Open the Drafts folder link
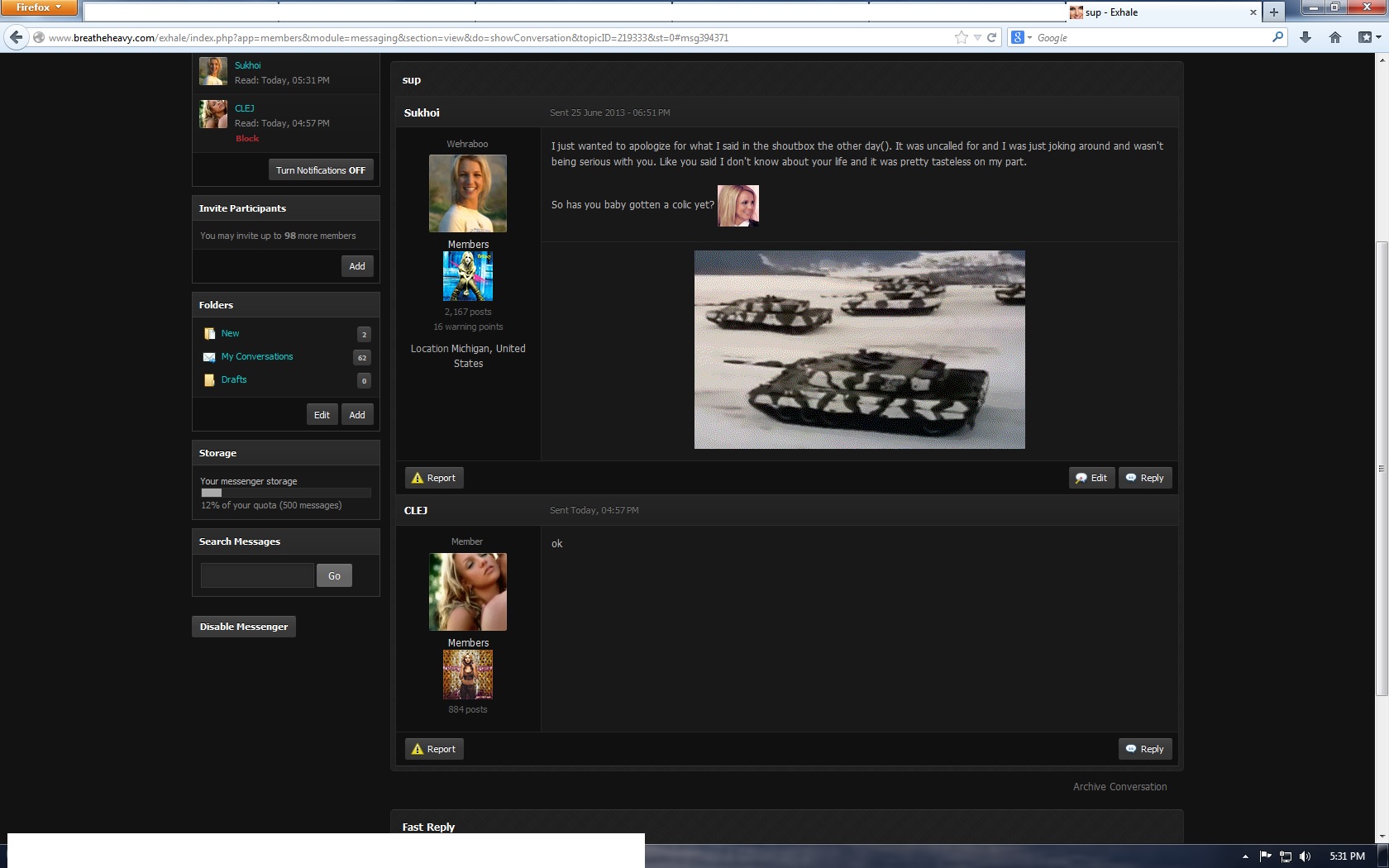Image resolution: width=1389 pixels, height=868 pixels. coord(234,379)
